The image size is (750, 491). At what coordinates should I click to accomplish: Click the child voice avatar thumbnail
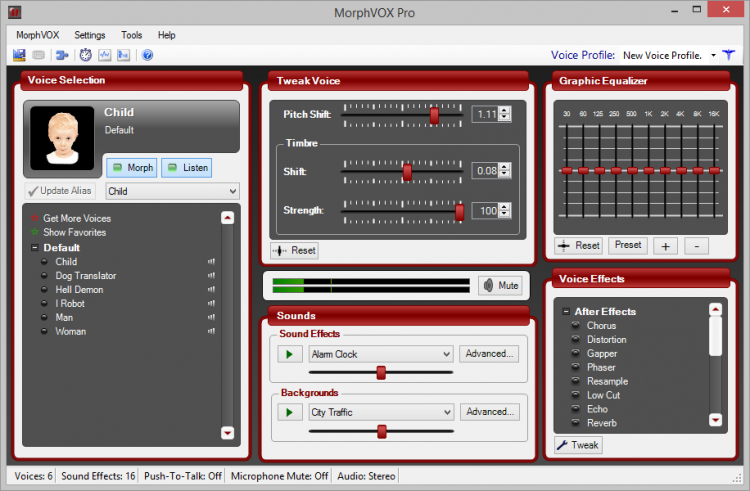pos(62,138)
